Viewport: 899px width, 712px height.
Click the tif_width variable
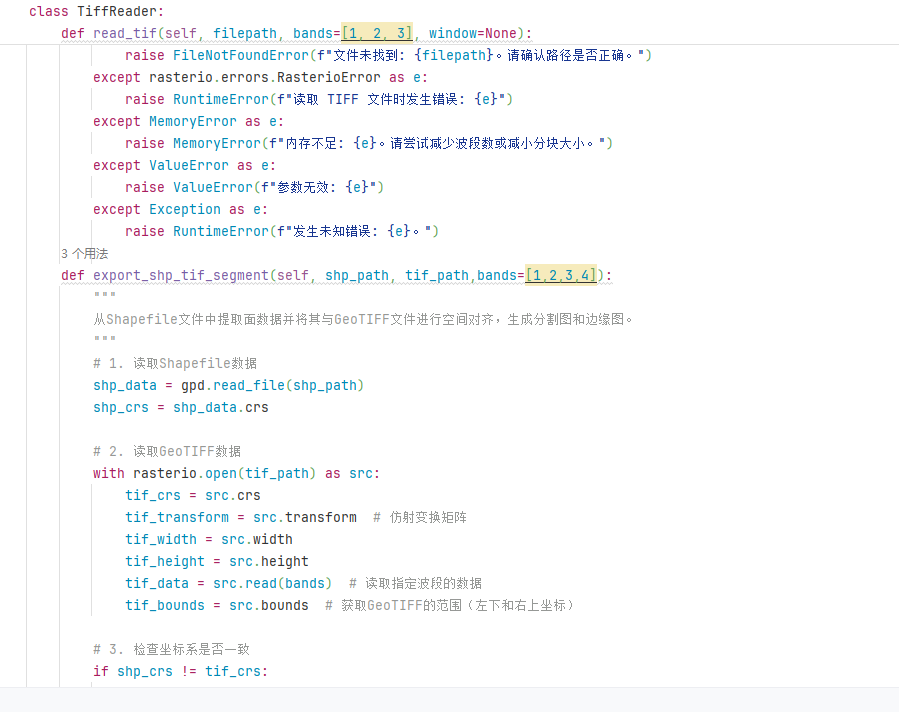pos(161,539)
